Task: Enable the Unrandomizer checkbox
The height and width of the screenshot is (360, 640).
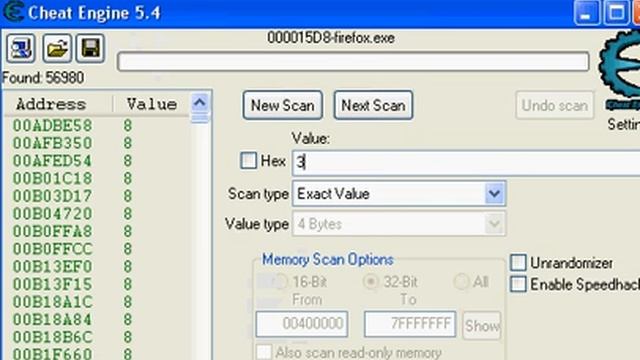Action: point(518,262)
